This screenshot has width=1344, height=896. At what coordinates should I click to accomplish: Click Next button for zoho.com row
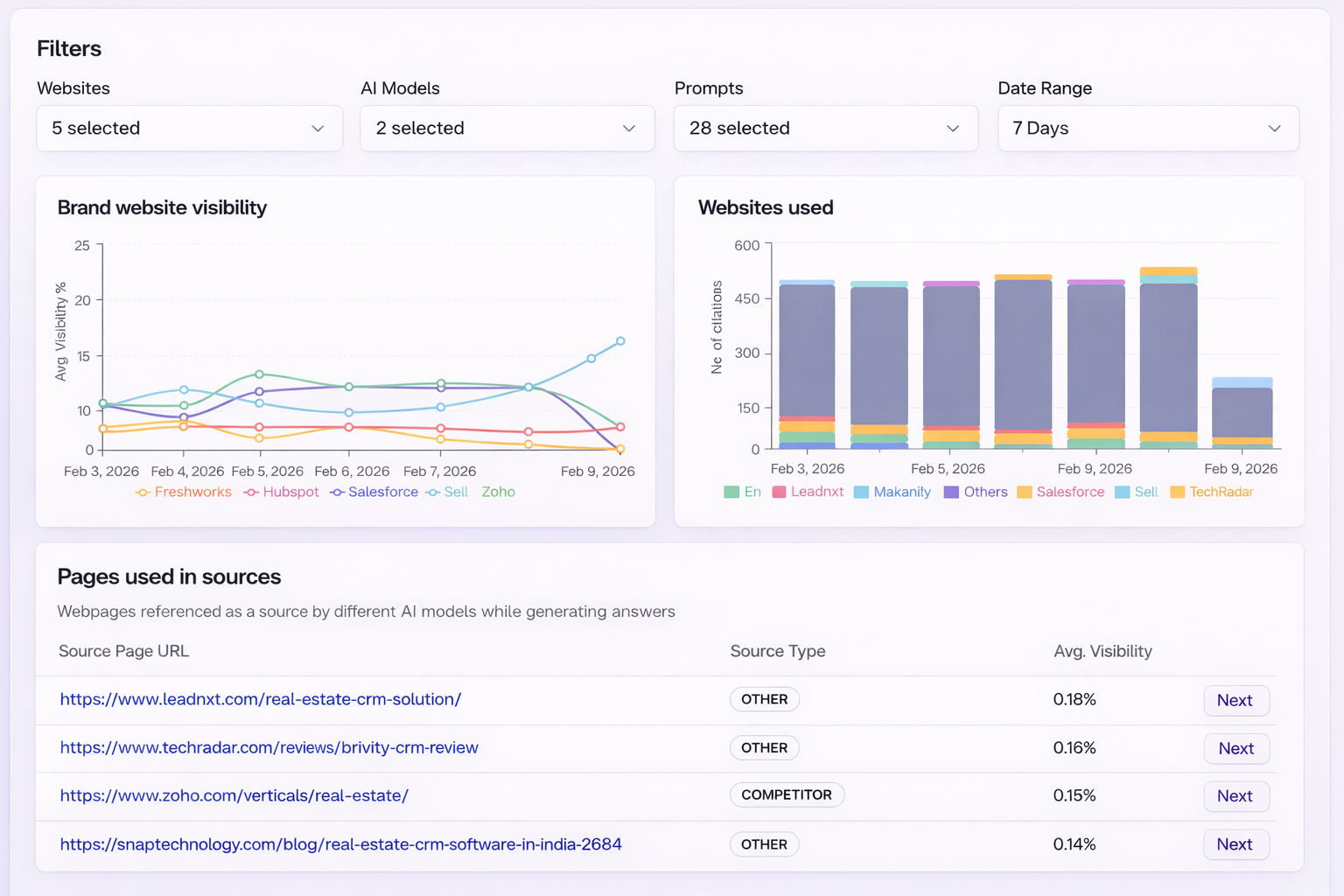[x=1235, y=796]
